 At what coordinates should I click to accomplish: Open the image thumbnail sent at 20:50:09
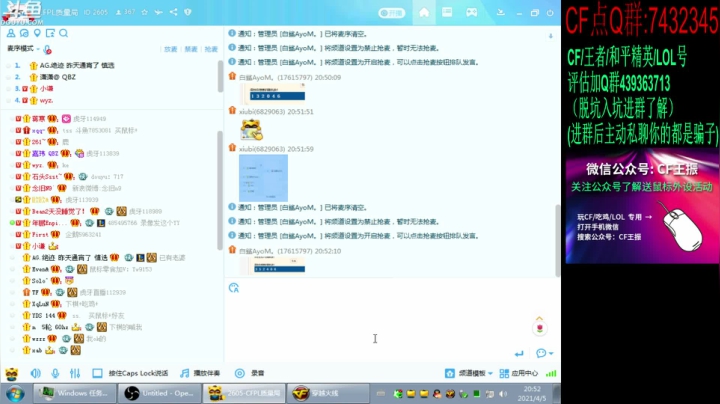tap(275, 93)
